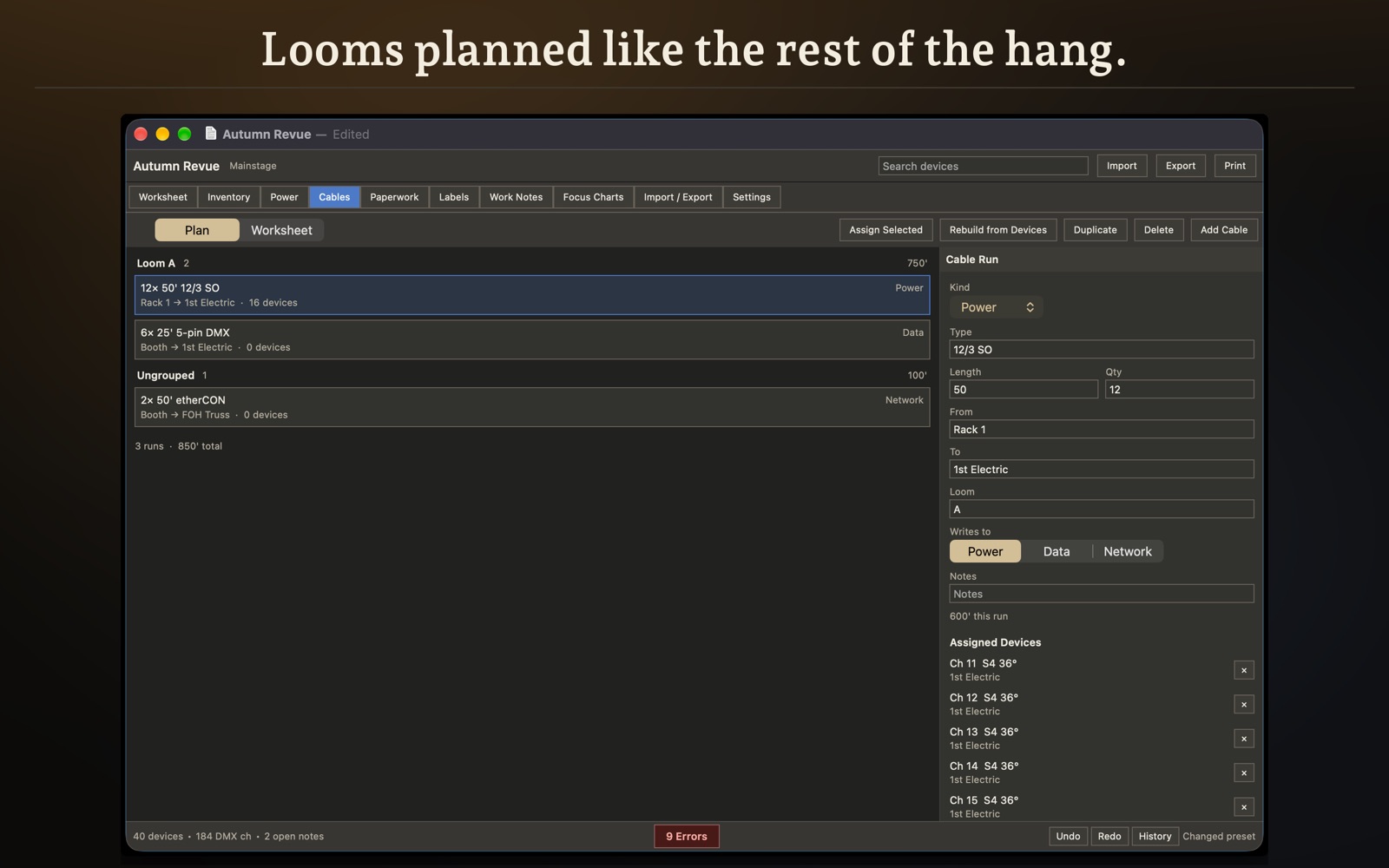Image resolution: width=1389 pixels, height=868 pixels.
Task: Open the Settings tab
Action: [x=752, y=197]
